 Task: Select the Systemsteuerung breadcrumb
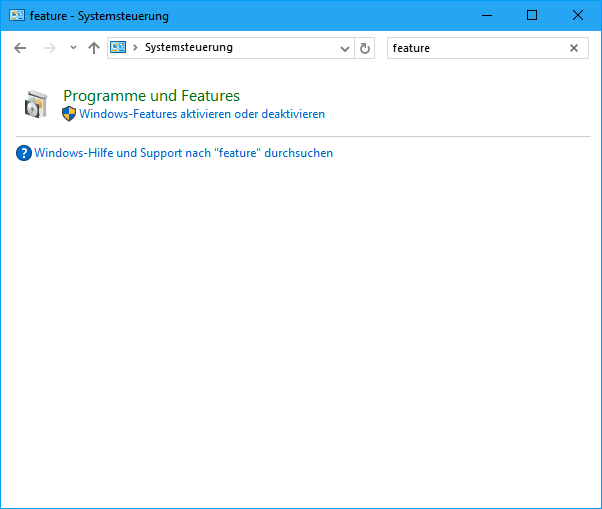(x=188, y=48)
